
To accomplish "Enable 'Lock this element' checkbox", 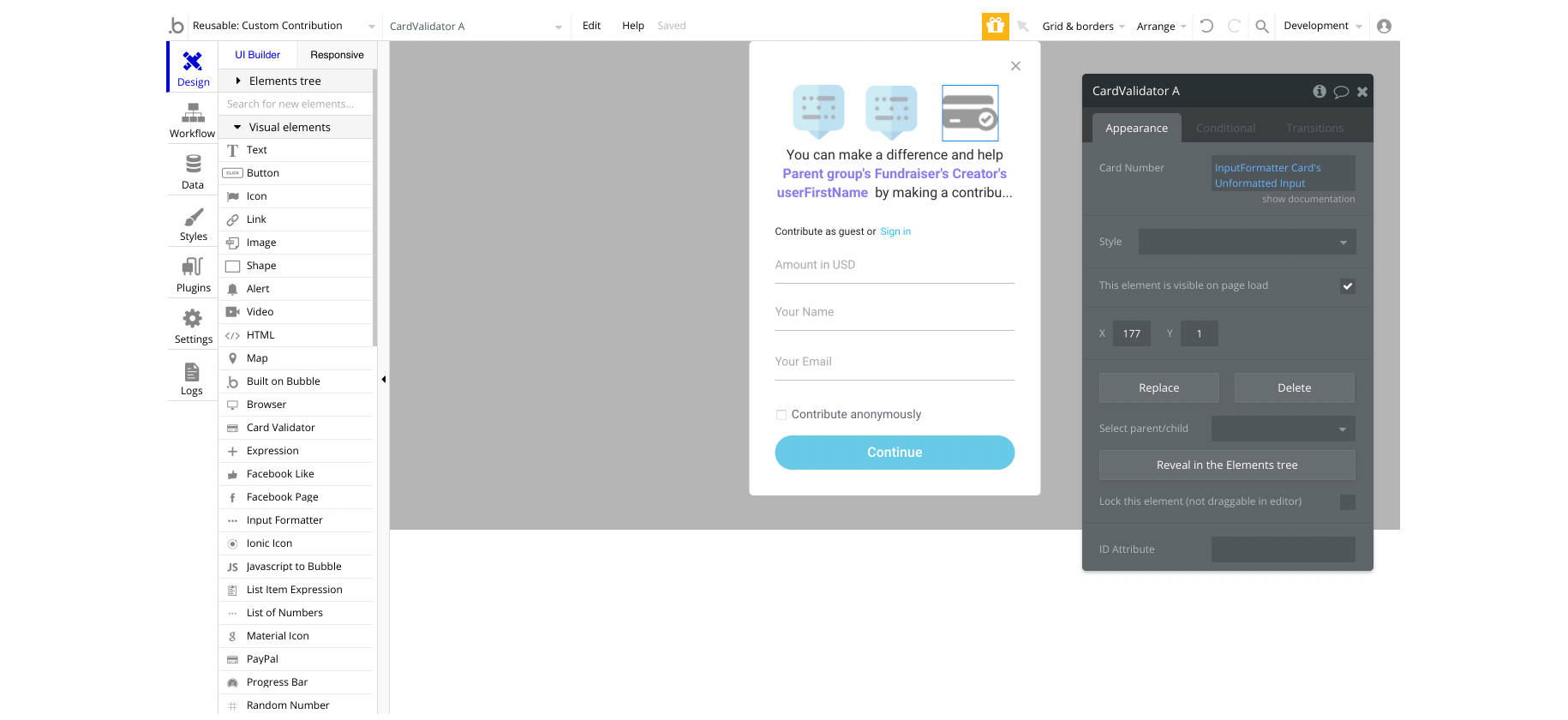I will 1347,502.
